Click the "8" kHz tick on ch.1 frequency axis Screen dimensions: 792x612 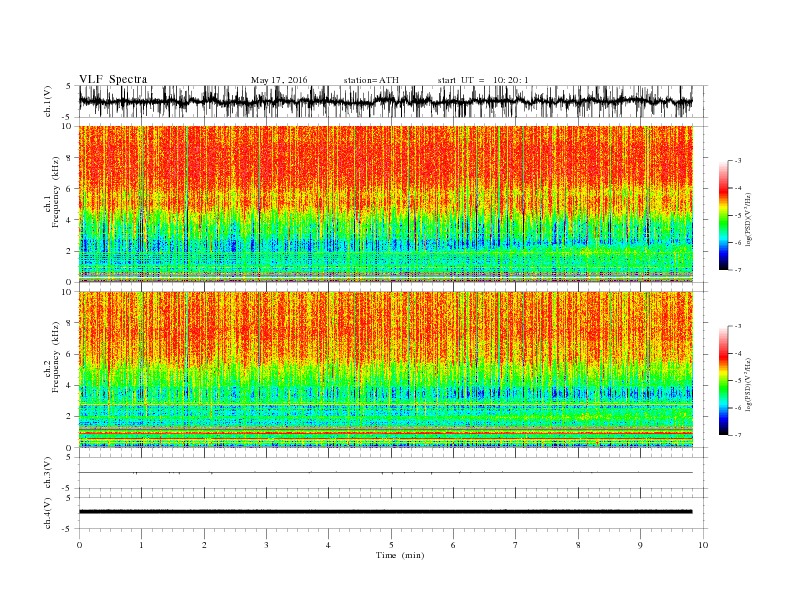coord(70,158)
